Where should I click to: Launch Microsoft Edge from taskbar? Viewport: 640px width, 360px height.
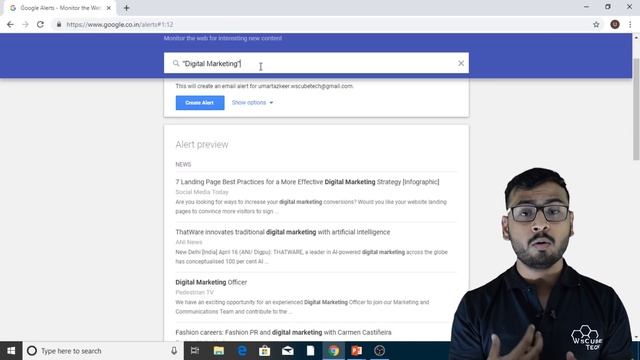pos(242,351)
